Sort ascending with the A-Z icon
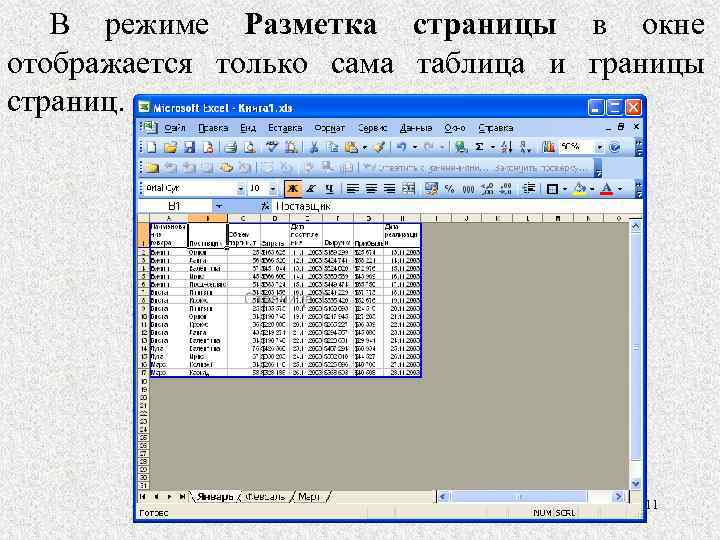720x540 pixels. point(506,147)
